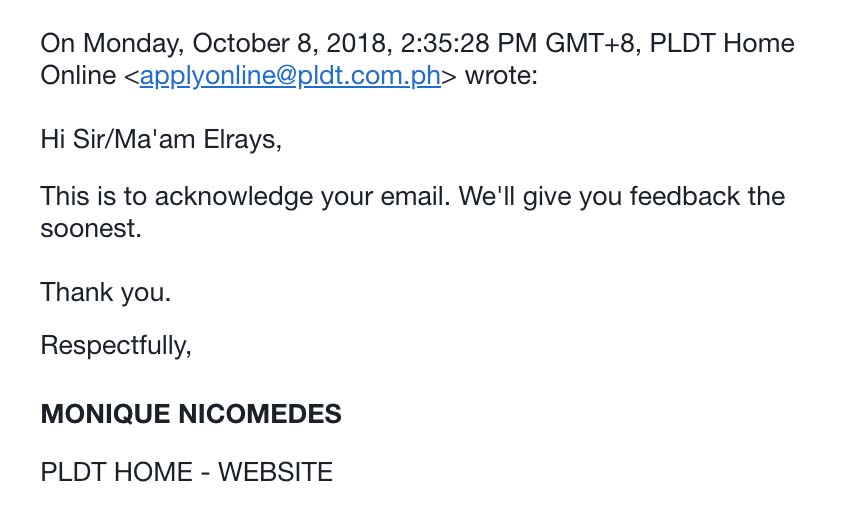Click the word "WEBSITE" in the footer
Viewport: 843px width, 507px height.
pyautogui.click(x=275, y=472)
